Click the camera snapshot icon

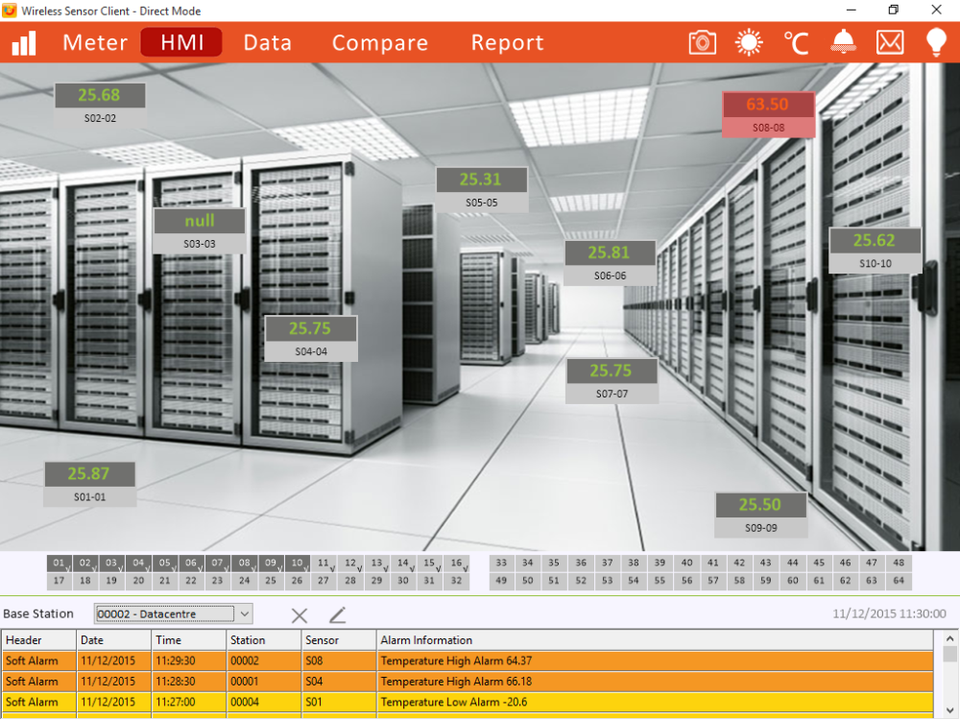tap(702, 42)
